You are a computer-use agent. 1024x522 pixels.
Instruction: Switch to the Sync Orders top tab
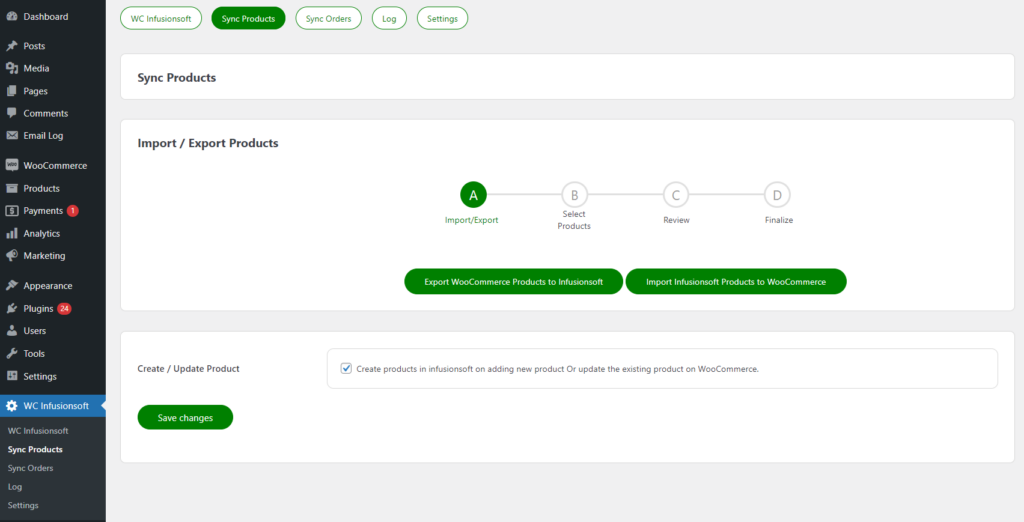pyautogui.click(x=328, y=18)
